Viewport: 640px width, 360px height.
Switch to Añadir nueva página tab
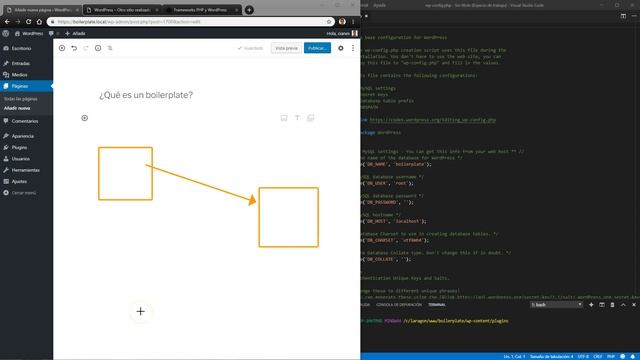pyautogui.click(x=42, y=10)
